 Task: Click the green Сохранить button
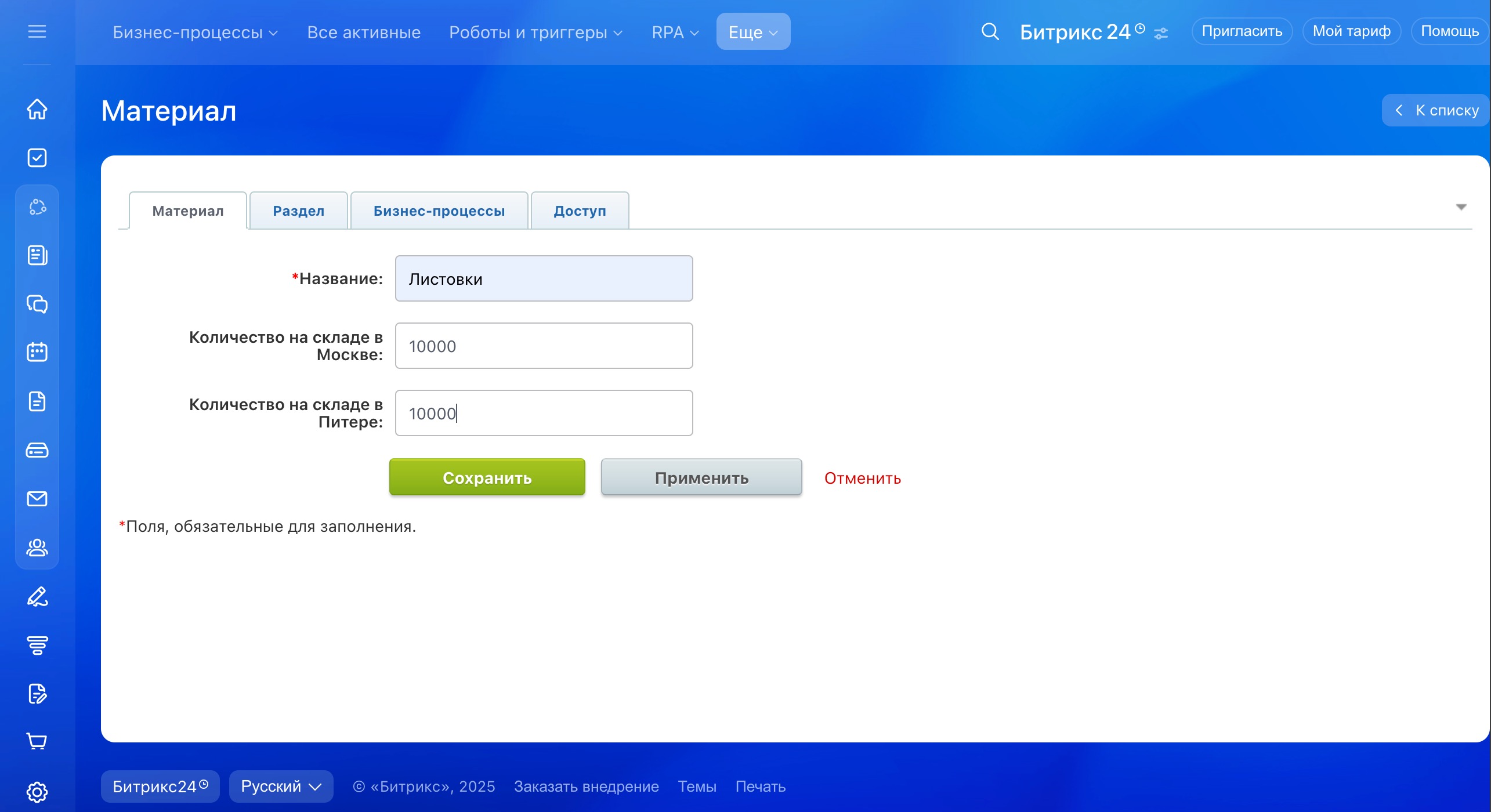[487, 477]
